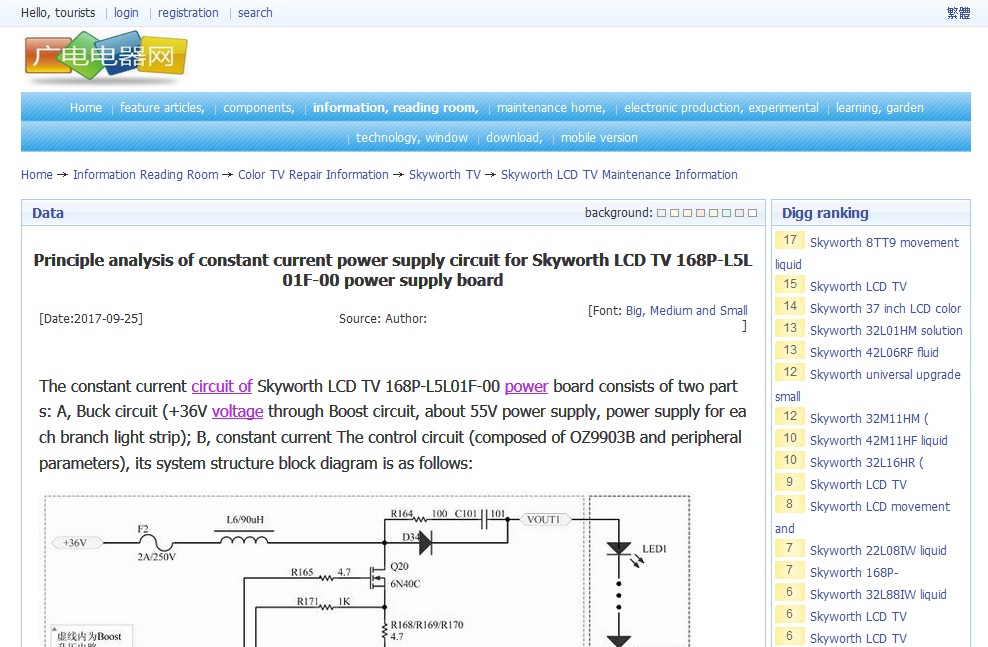Click the circuit diagram image
This screenshot has height=647, width=988.
367,570
